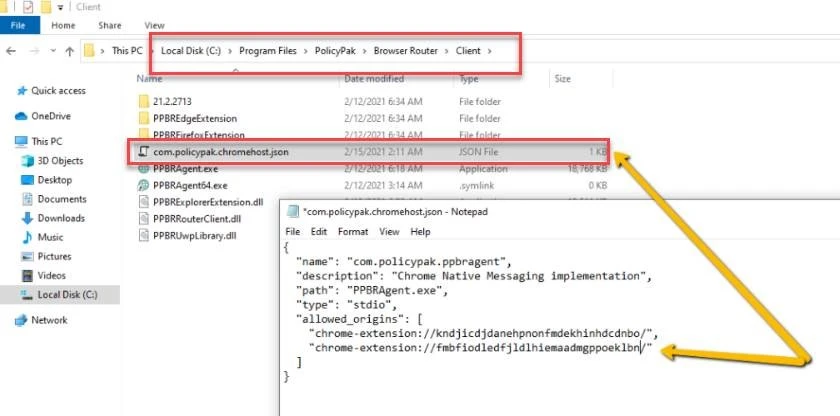840x416 pixels.
Task: Expand the Quick access tree node
Action: (8, 91)
